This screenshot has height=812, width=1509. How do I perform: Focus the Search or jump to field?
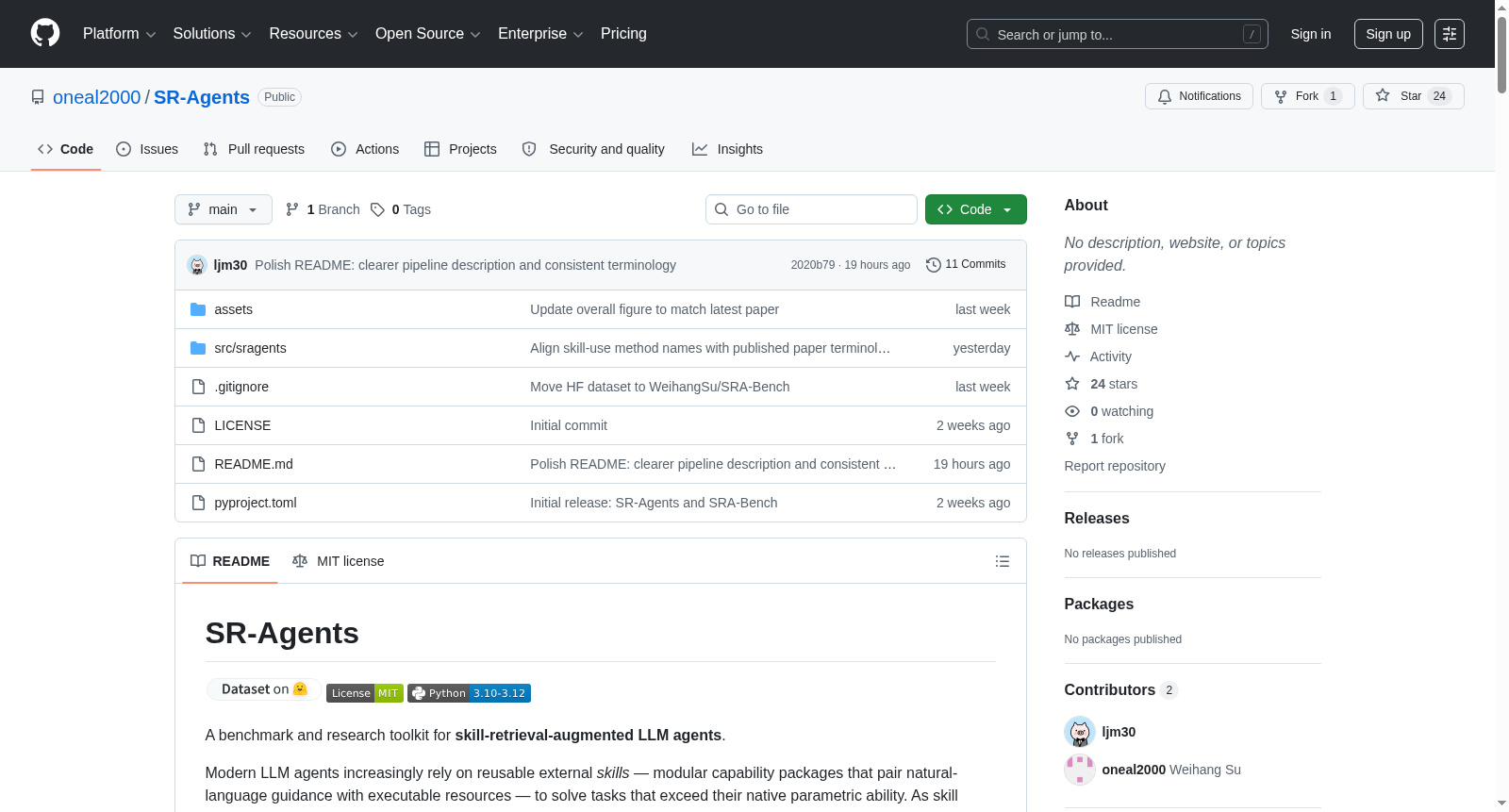[1118, 34]
